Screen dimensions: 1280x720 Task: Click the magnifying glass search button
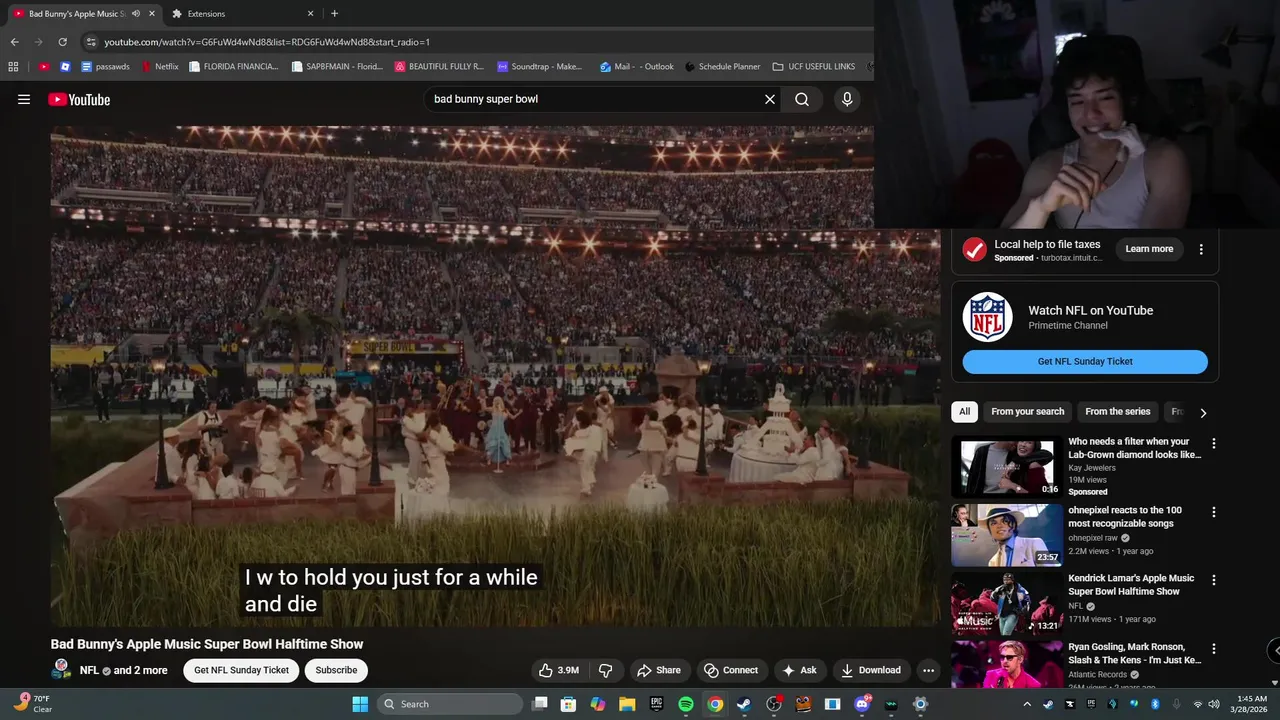pos(802,99)
